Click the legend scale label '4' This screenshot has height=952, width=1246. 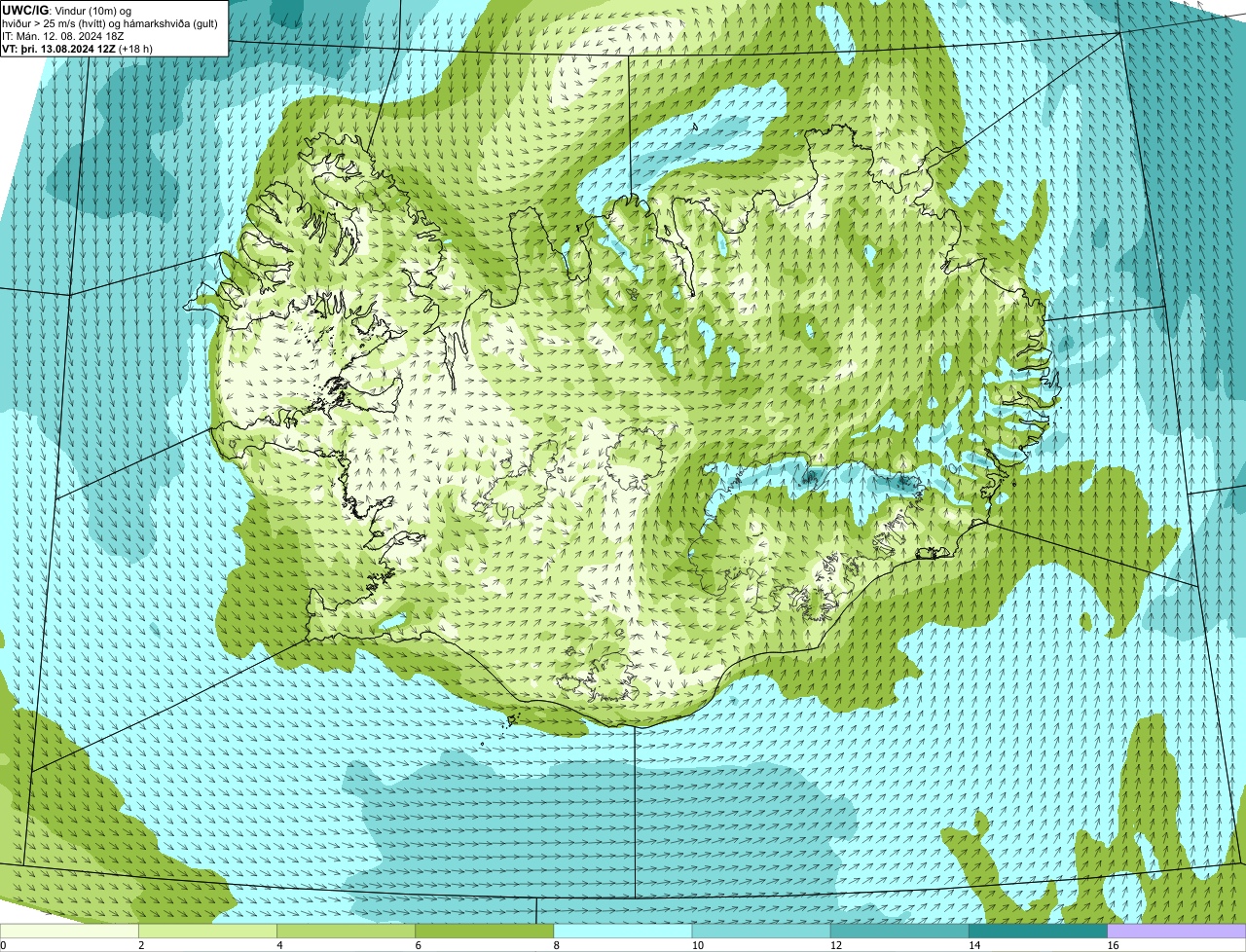click(279, 945)
